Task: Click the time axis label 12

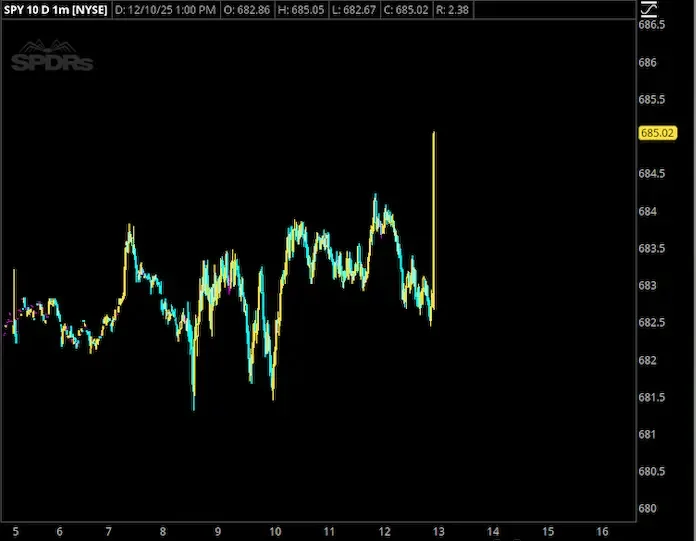Action: click(x=384, y=532)
